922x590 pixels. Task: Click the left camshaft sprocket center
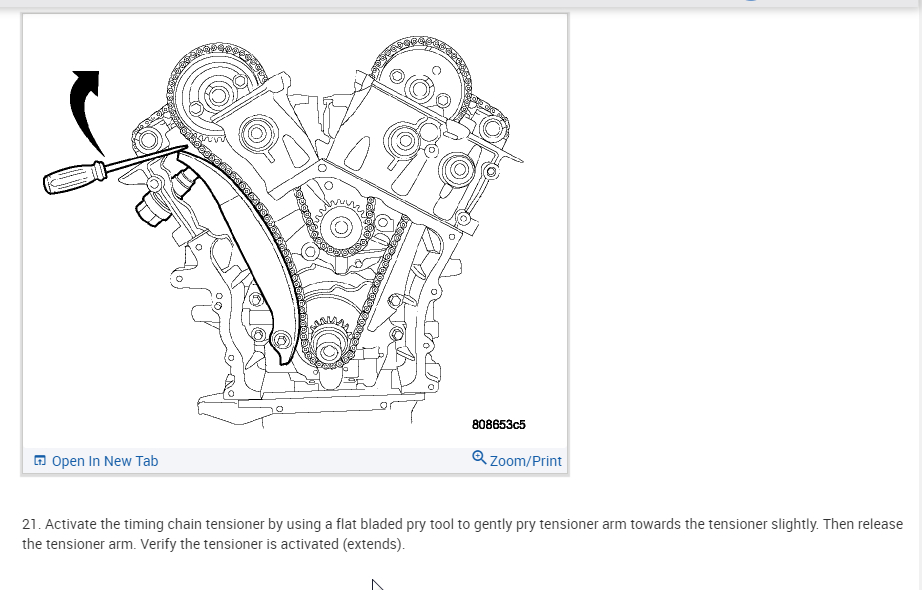click(218, 95)
